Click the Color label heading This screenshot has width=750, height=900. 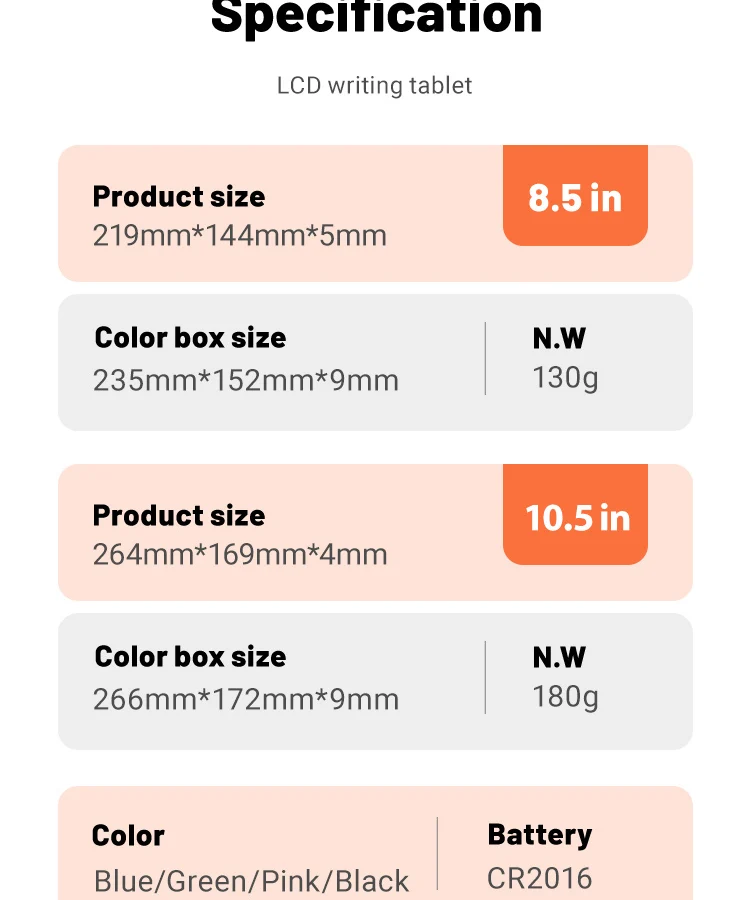[x=128, y=836]
